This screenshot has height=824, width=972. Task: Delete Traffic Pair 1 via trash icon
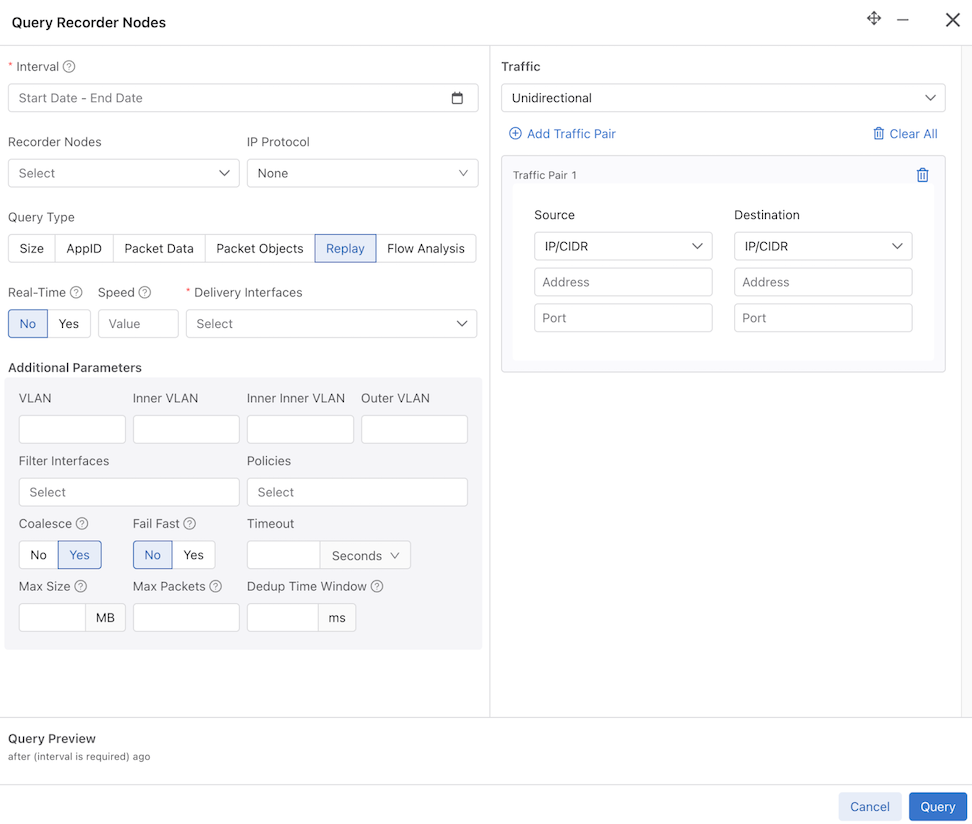pos(922,175)
